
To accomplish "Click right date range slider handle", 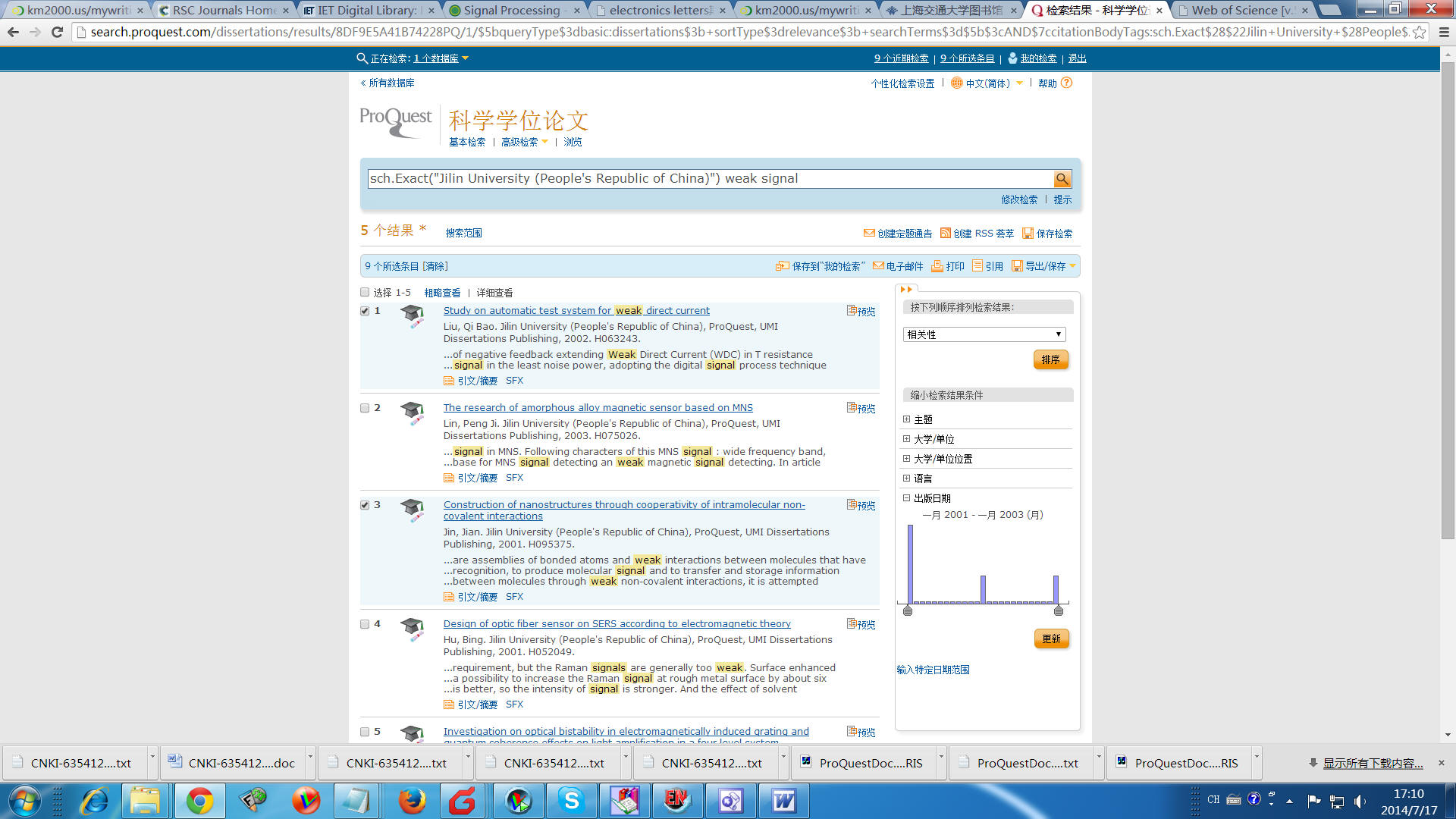I will coord(1059,610).
